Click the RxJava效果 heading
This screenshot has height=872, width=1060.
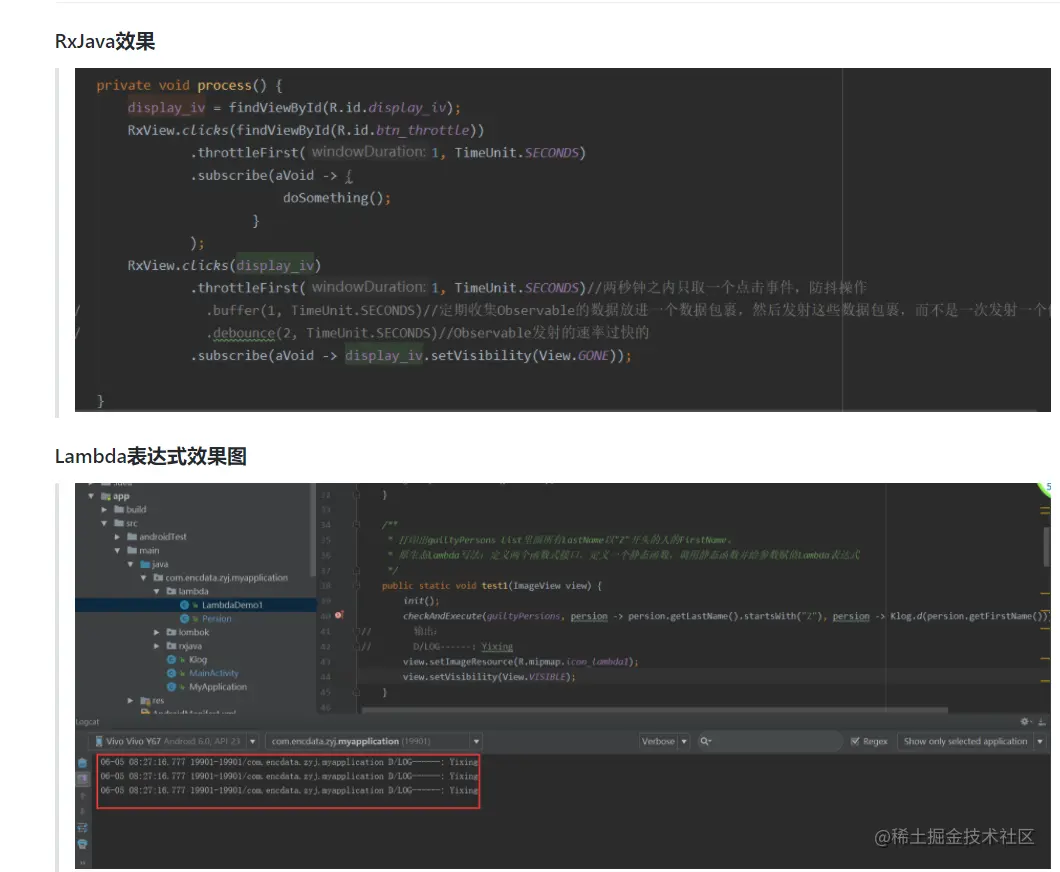105,41
